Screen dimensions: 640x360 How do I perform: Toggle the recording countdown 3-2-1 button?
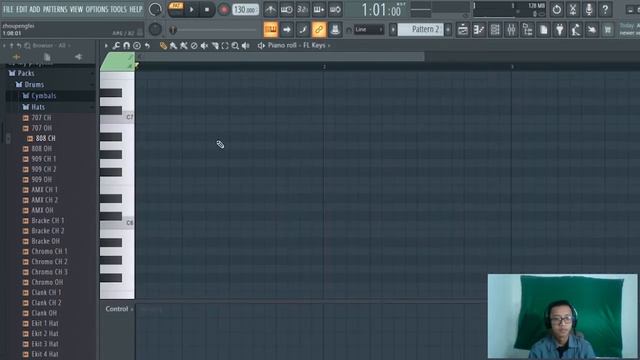click(302, 9)
